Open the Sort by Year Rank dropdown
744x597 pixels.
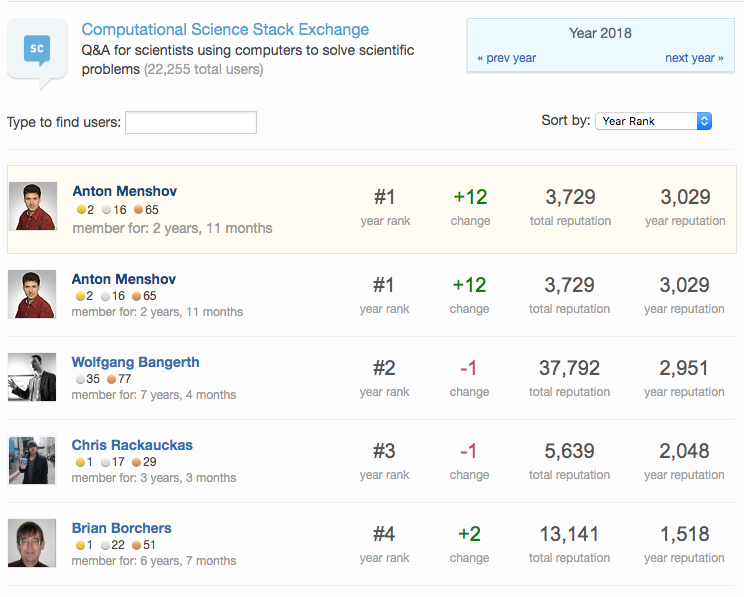[653, 121]
